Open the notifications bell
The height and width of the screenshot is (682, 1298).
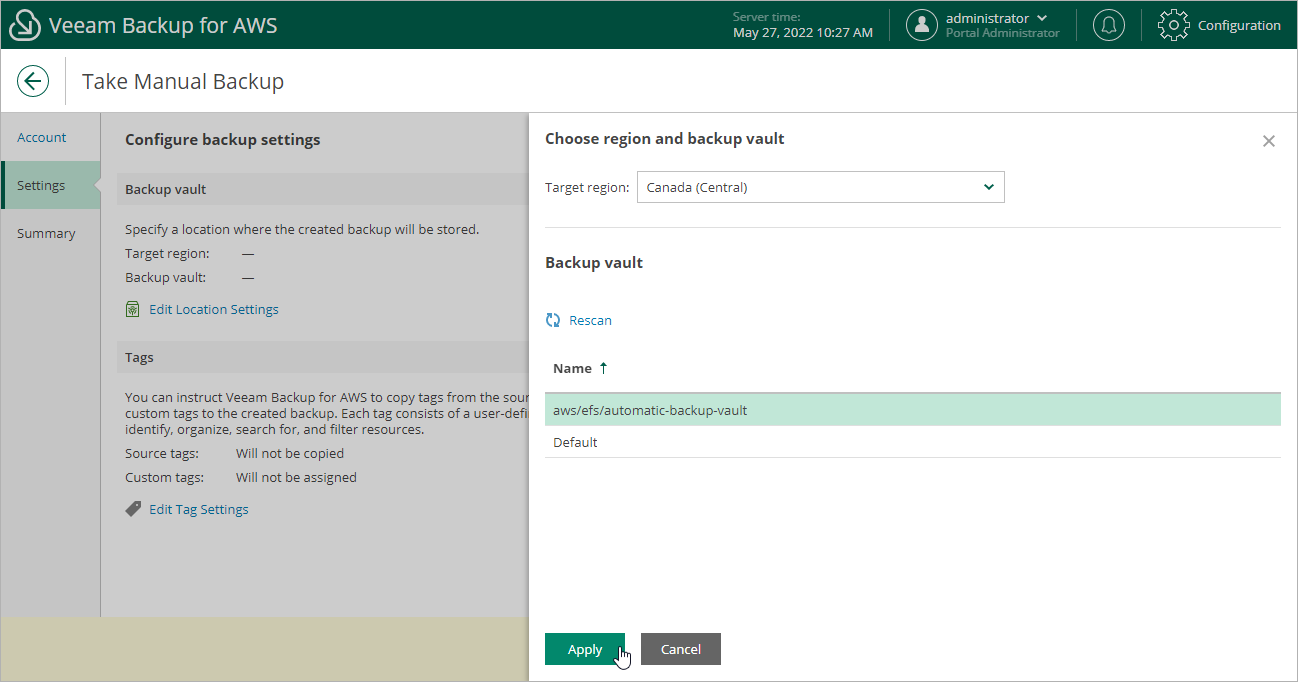coord(1108,25)
